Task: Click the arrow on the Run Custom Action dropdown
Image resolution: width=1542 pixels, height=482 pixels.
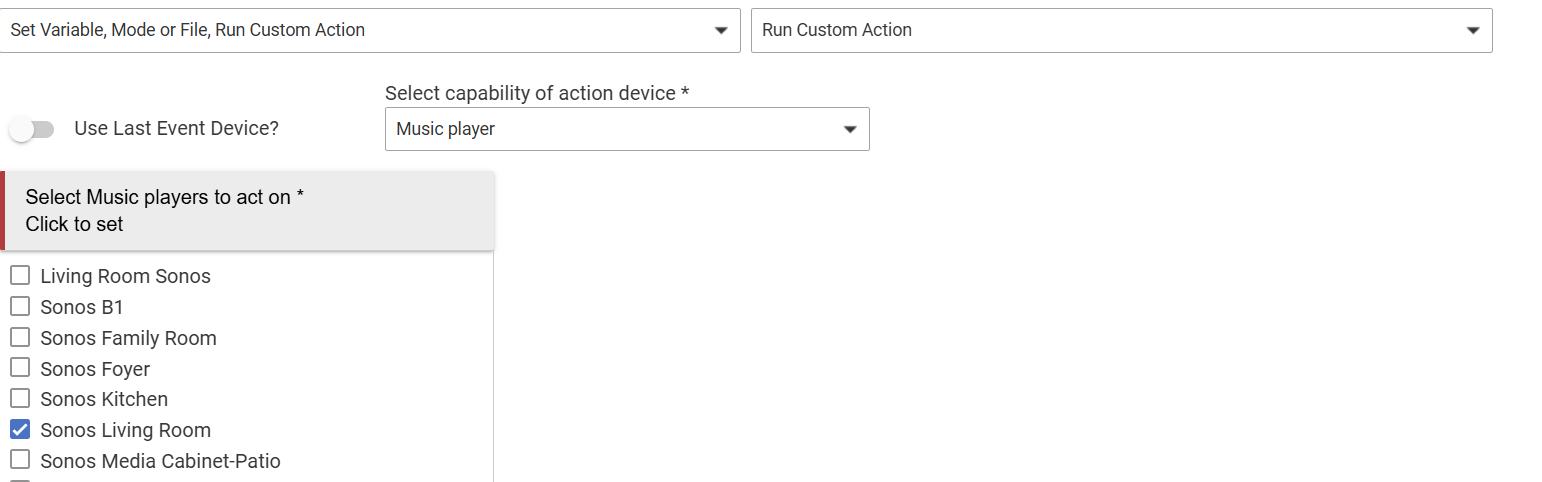Action: click(x=1473, y=30)
